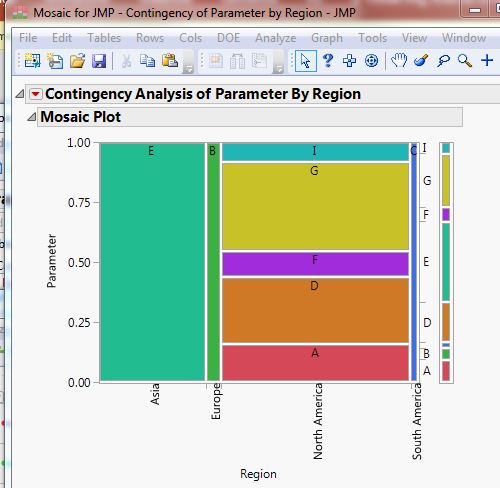
Task: Click the grayed distribution chart toolbar icon
Action: (238, 61)
